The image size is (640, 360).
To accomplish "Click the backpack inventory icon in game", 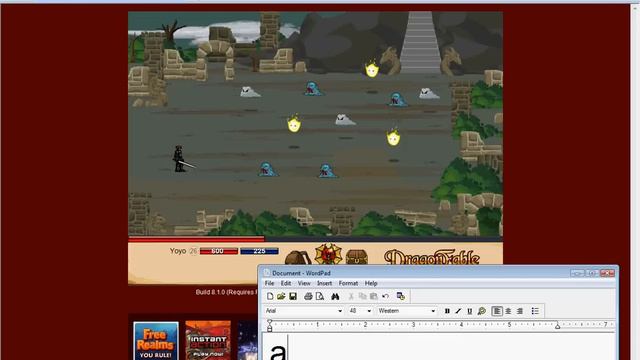I will pyautogui.click(x=298, y=258).
